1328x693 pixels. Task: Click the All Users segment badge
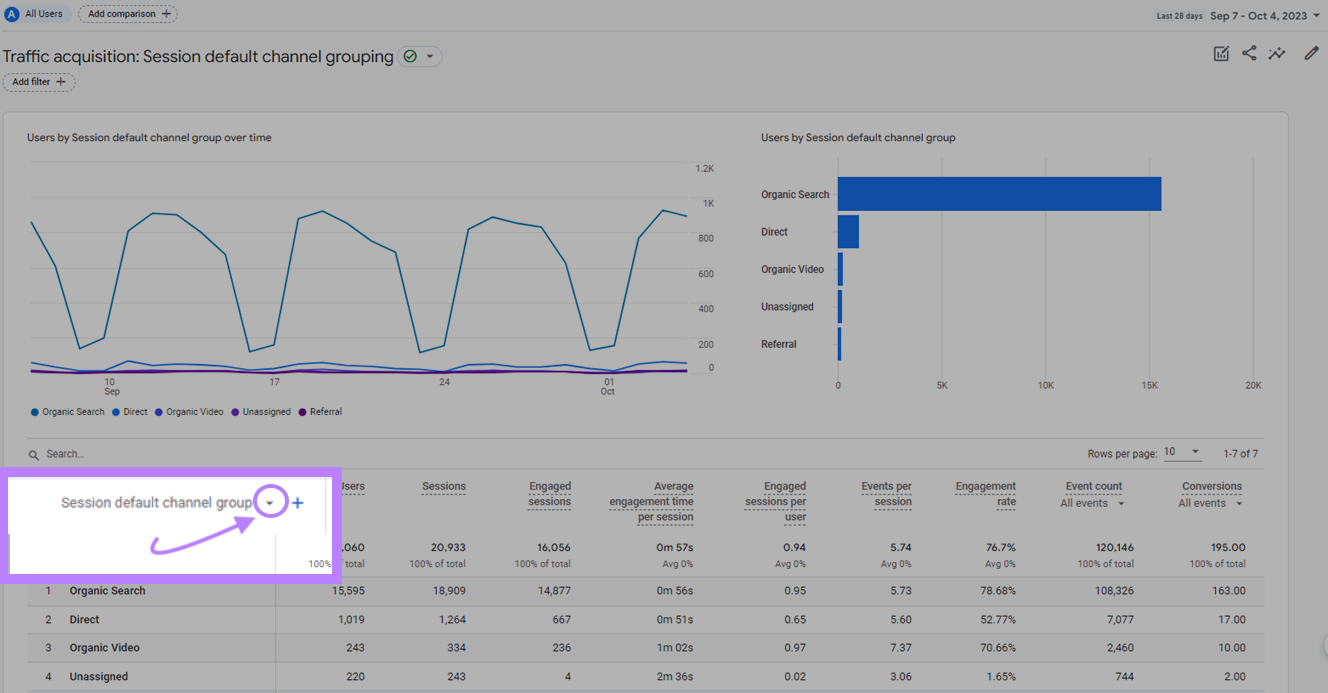(x=35, y=14)
